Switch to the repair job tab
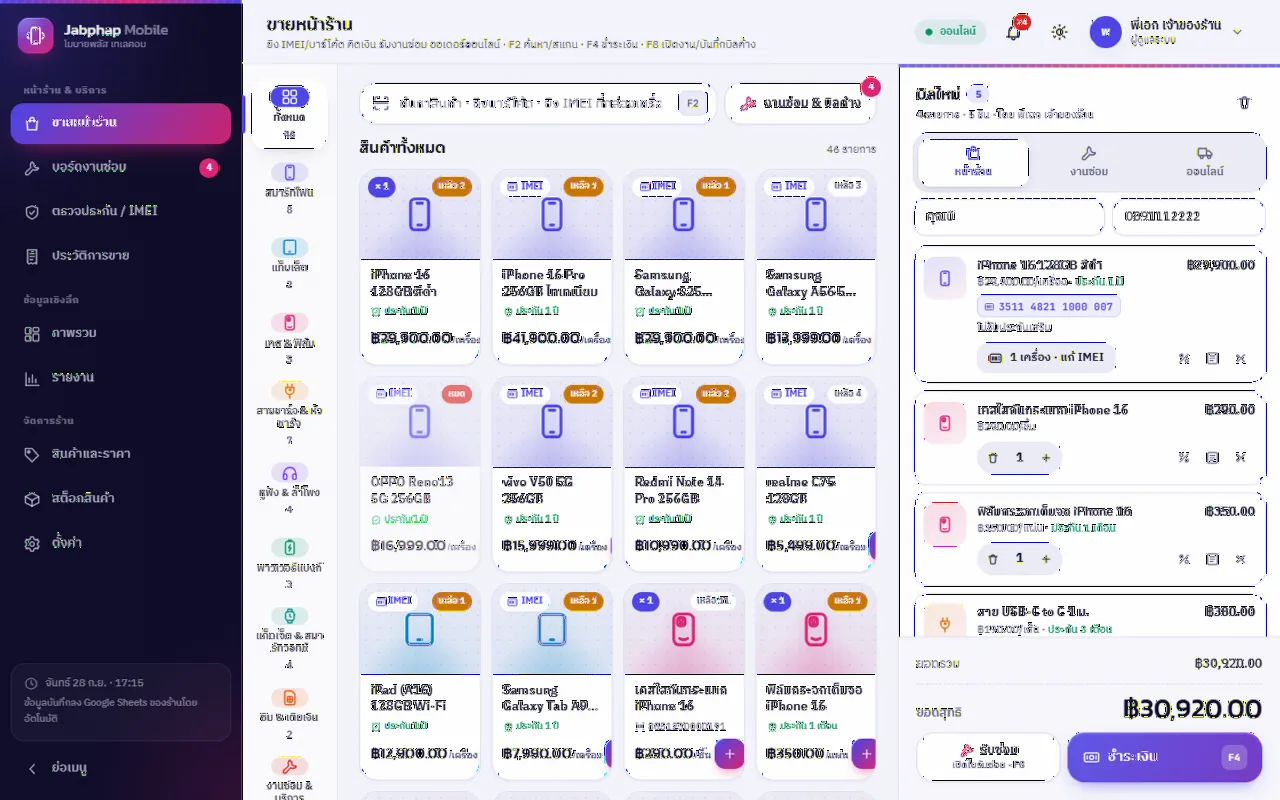The image size is (1280, 800). tap(1089, 162)
